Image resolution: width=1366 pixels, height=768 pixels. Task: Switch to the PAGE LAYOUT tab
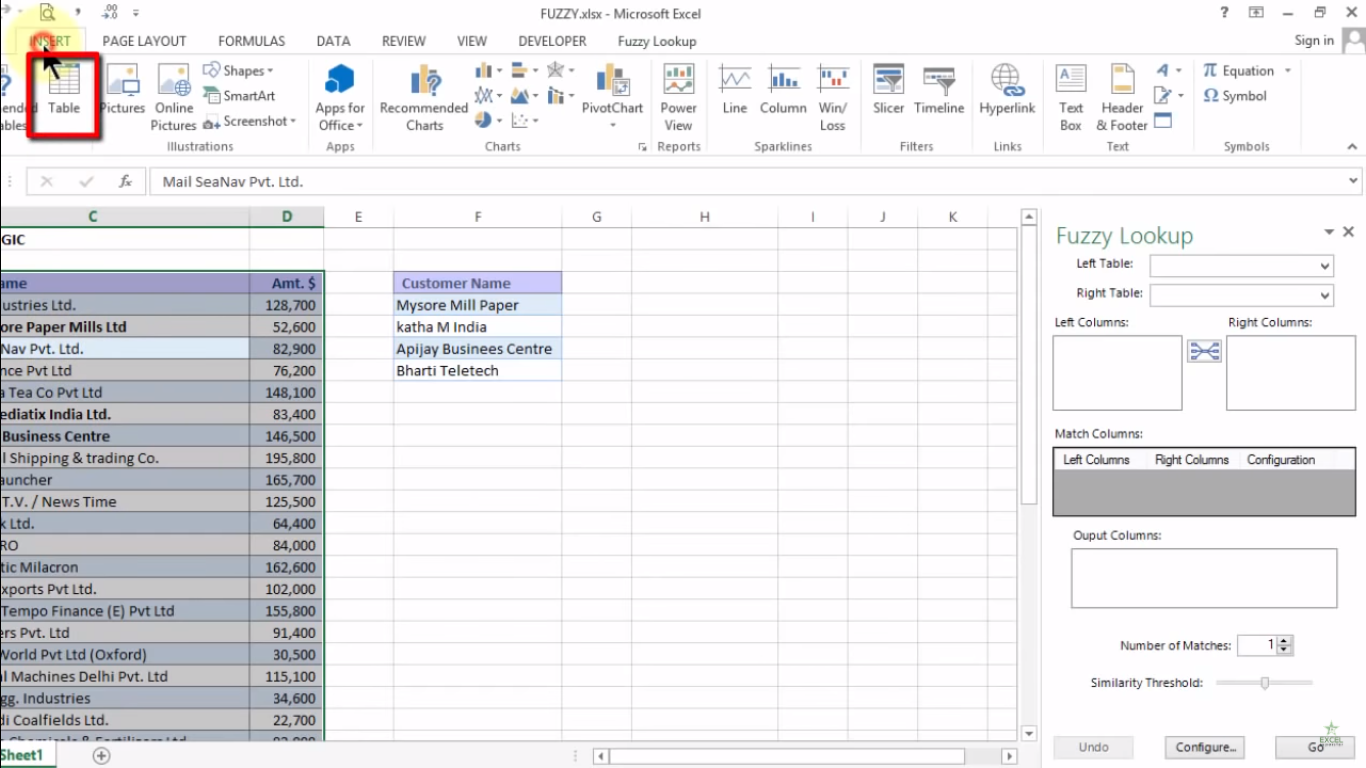144,41
